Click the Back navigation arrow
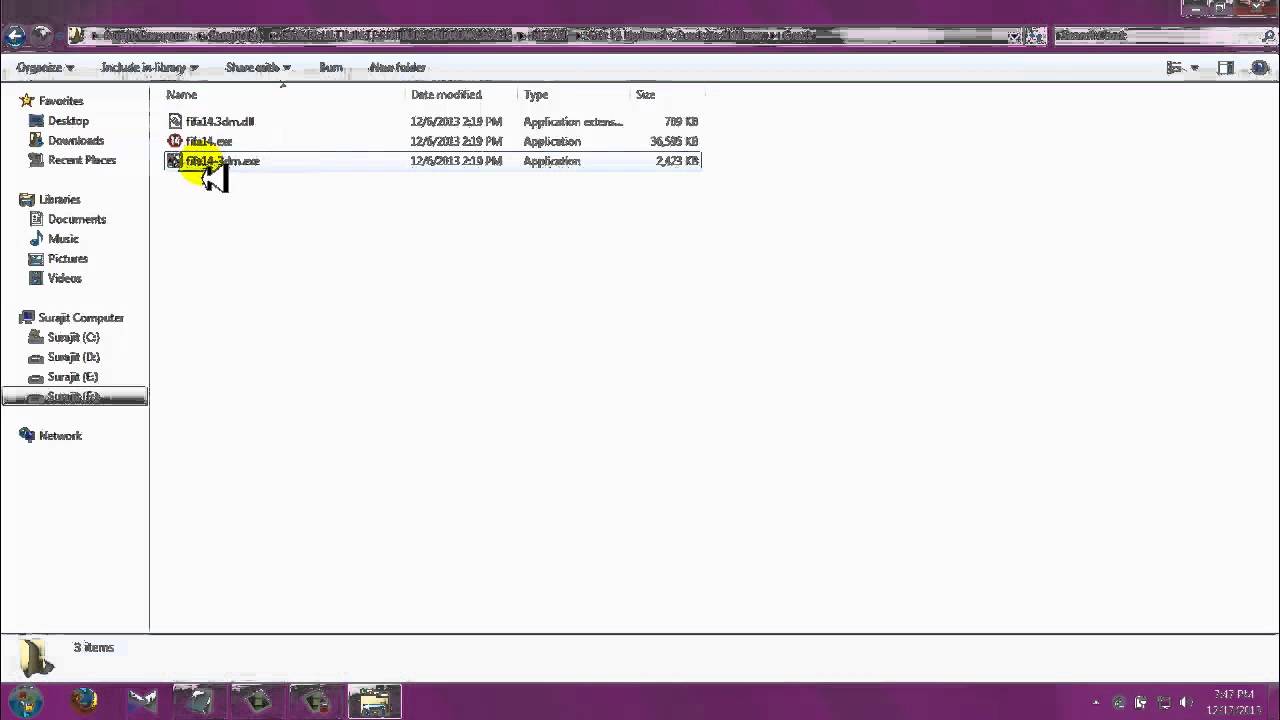 pos(14,36)
